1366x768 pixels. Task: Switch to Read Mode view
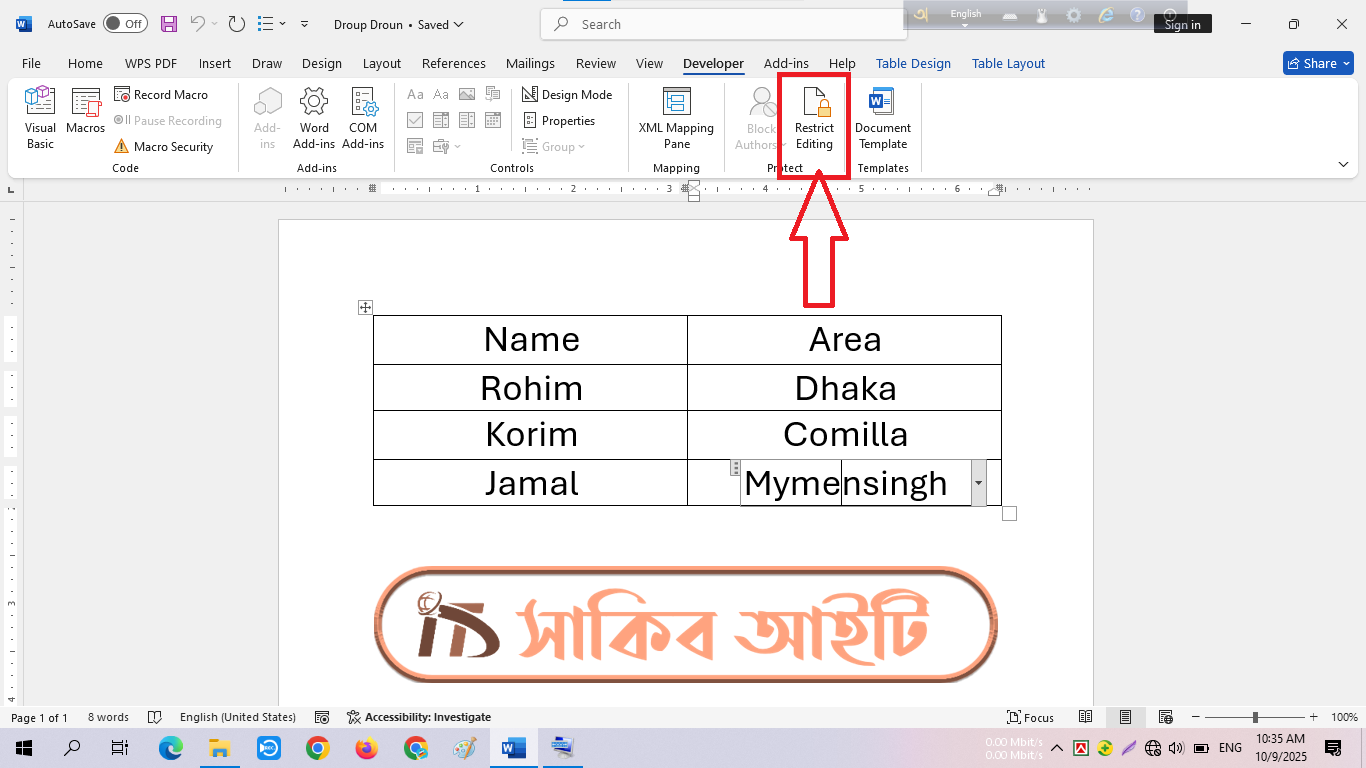coord(1085,717)
